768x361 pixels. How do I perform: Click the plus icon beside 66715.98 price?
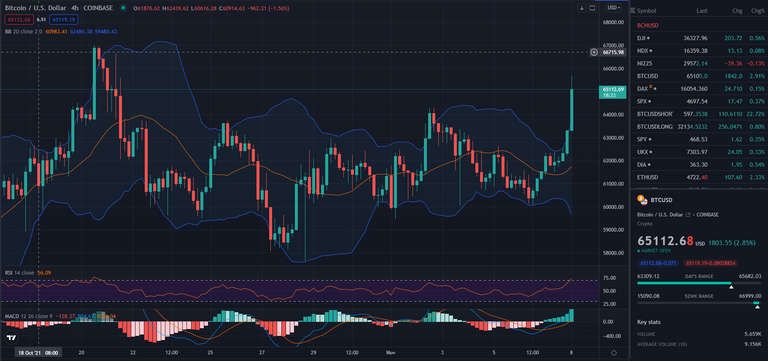[594, 52]
